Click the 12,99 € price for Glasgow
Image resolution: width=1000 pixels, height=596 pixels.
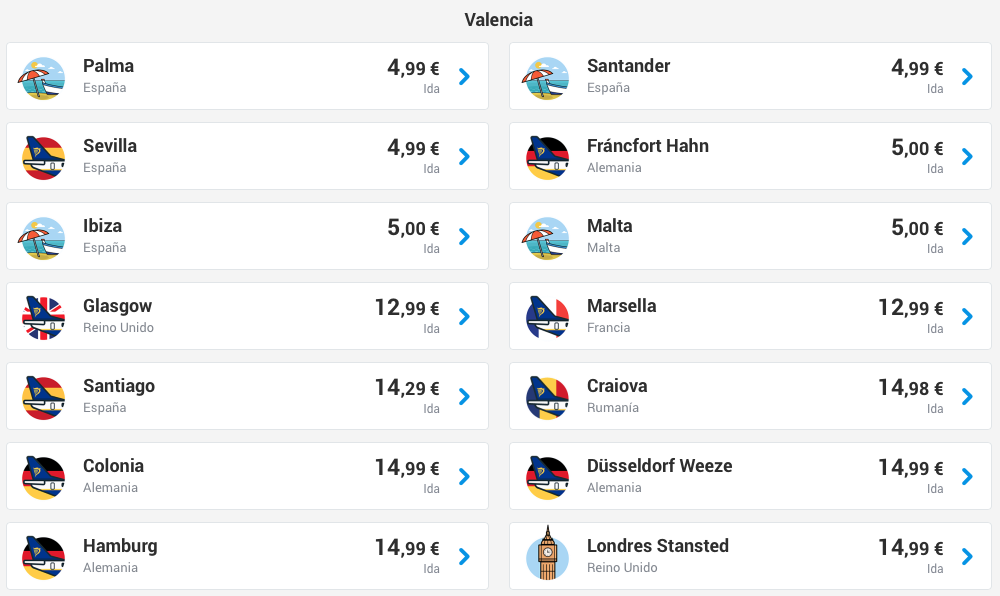click(x=407, y=308)
